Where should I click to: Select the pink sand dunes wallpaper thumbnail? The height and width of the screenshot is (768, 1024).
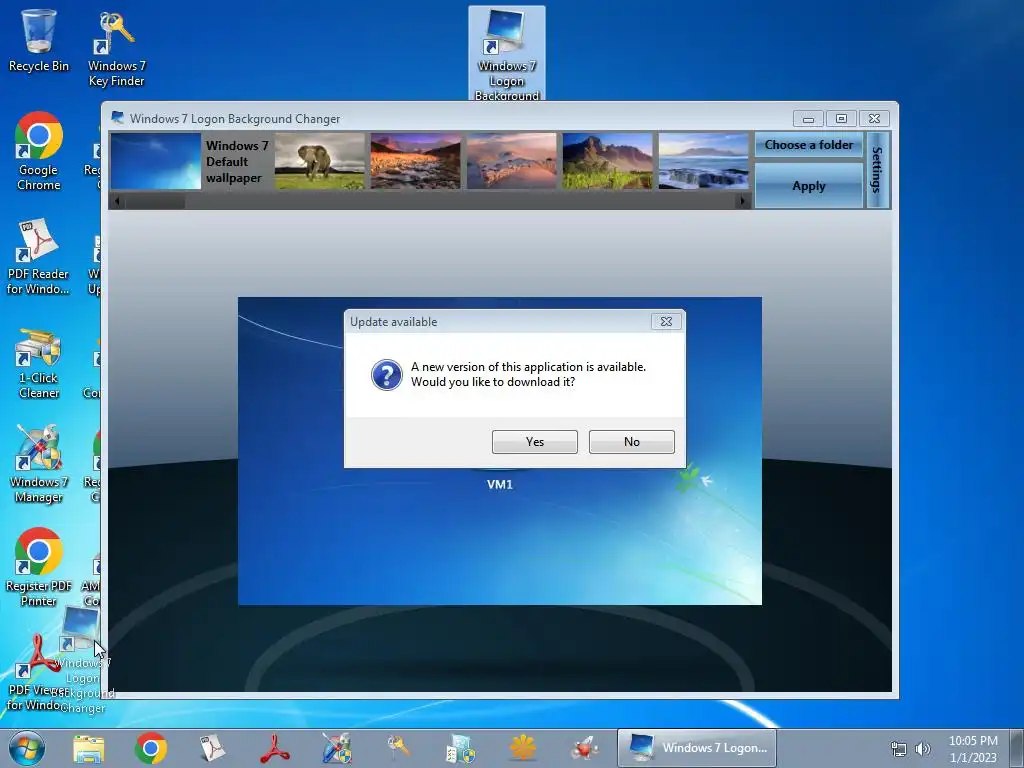click(x=511, y=161)
